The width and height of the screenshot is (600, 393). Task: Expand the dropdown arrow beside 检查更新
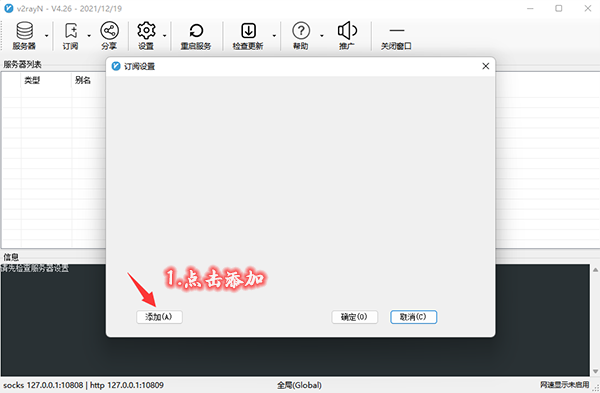[x=274, y=36]
